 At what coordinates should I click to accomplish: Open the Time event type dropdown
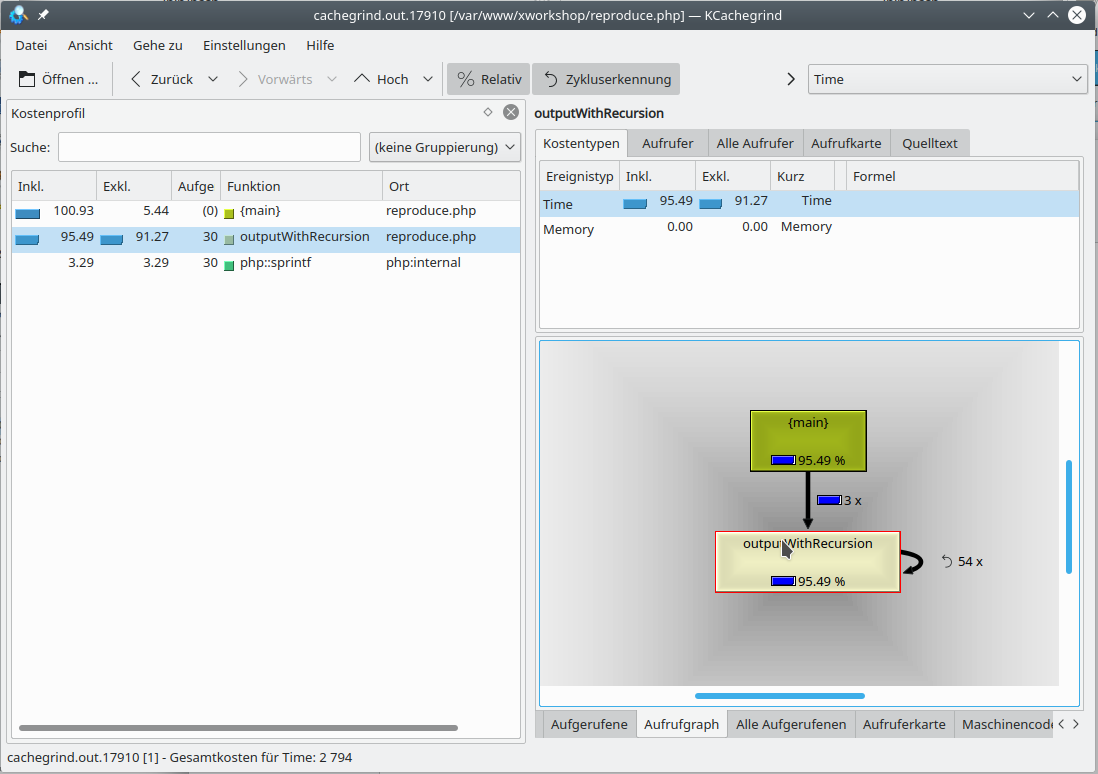coord(946,79)
